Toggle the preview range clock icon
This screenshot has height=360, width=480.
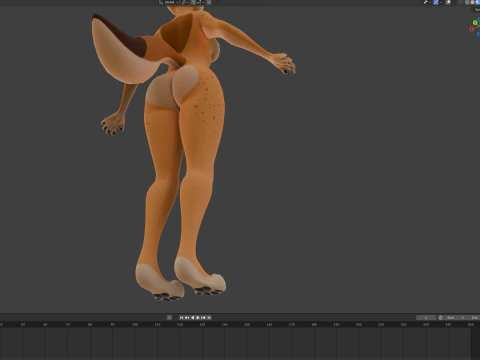point(441,318)
